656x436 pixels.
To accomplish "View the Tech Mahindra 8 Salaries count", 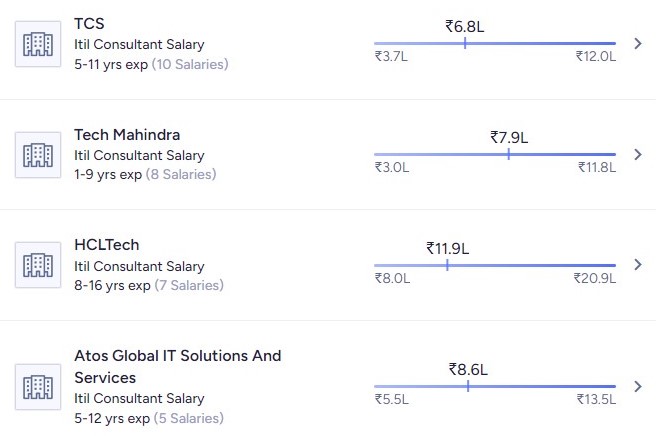I will pyautogui.click(x=181, y=175).
